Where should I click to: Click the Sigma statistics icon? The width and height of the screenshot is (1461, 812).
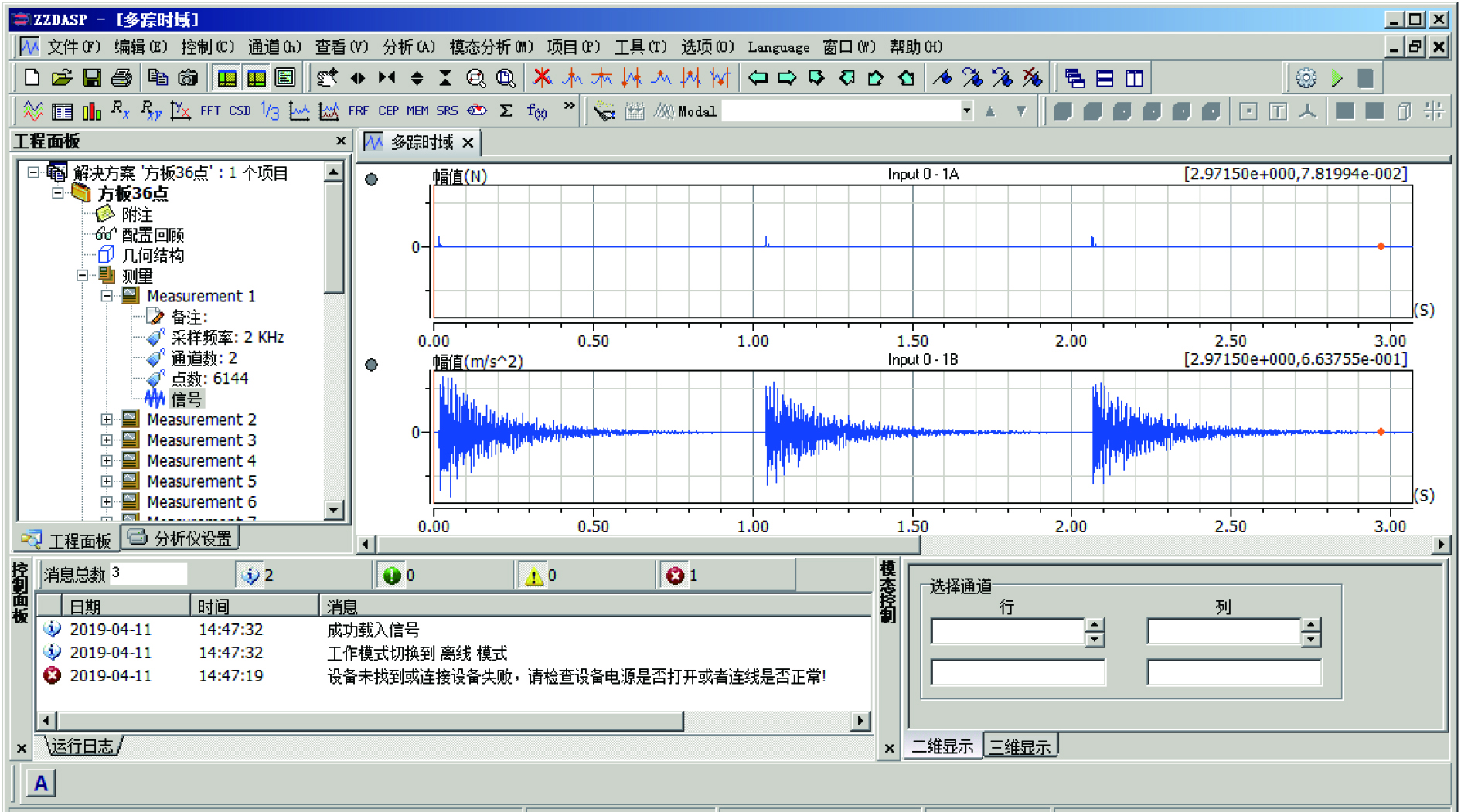[506, 111]
